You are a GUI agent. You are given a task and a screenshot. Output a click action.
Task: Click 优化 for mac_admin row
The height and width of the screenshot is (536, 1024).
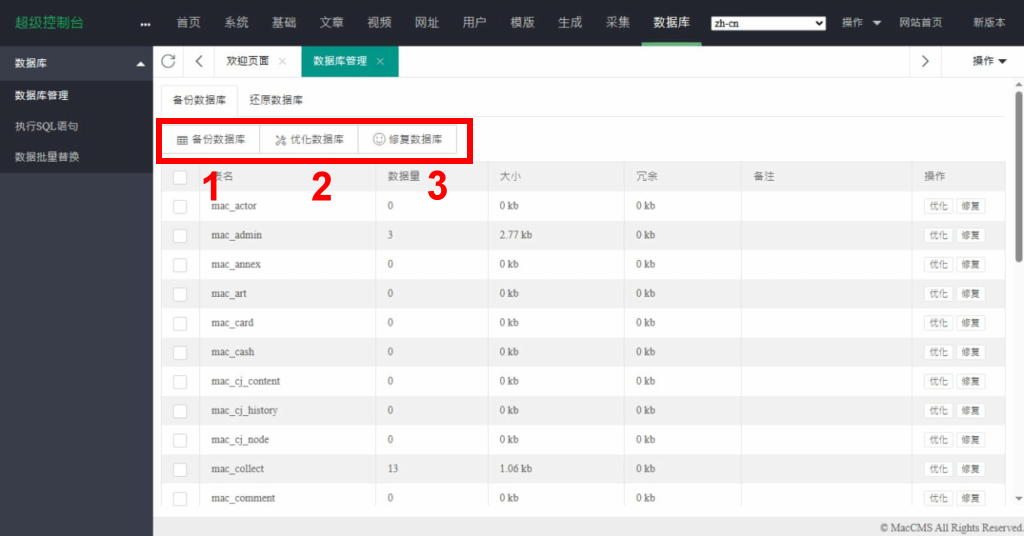pos(938,236)
